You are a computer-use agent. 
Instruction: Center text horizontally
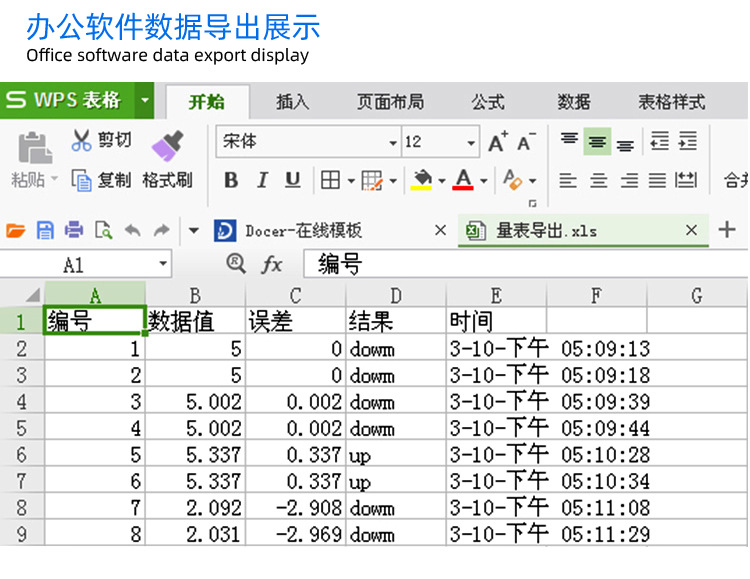598,180
